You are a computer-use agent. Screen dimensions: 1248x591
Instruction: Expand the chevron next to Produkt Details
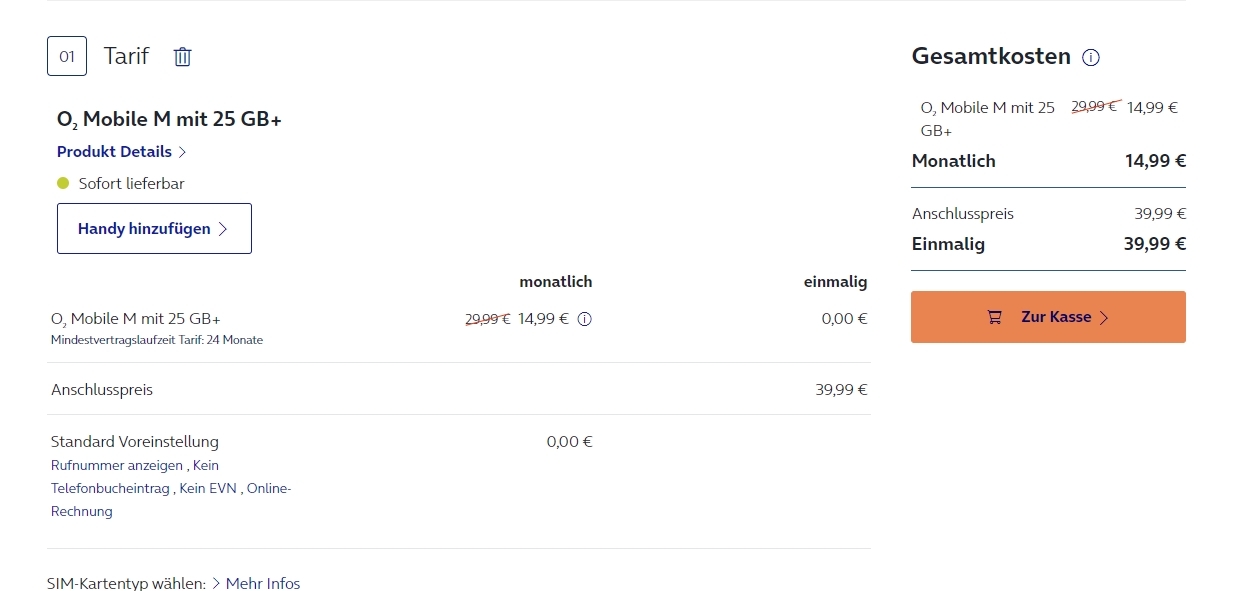click(x=182, y=152)
